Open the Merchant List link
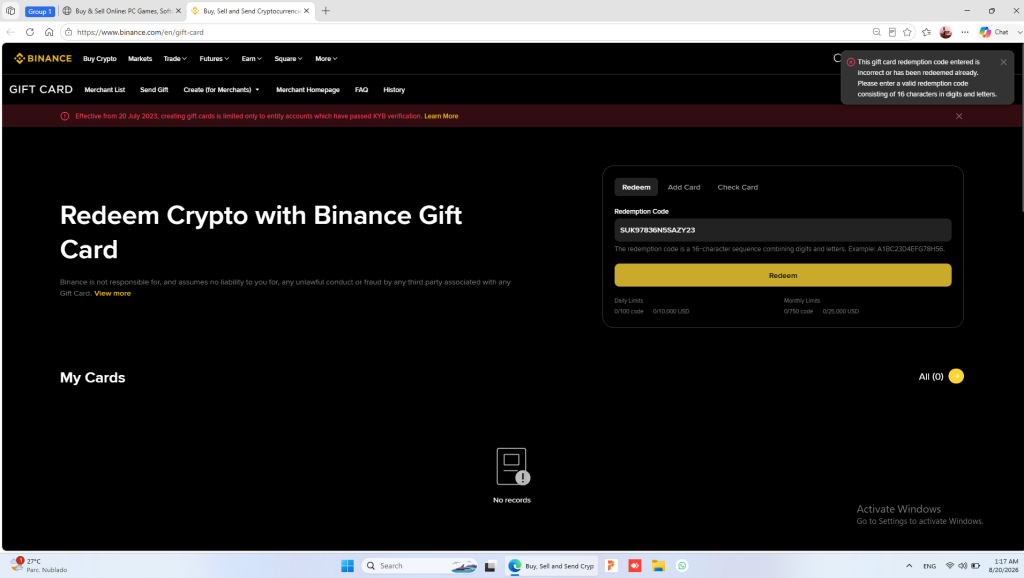This screenshot has height=578, width=1024. [x=104, y=89]
